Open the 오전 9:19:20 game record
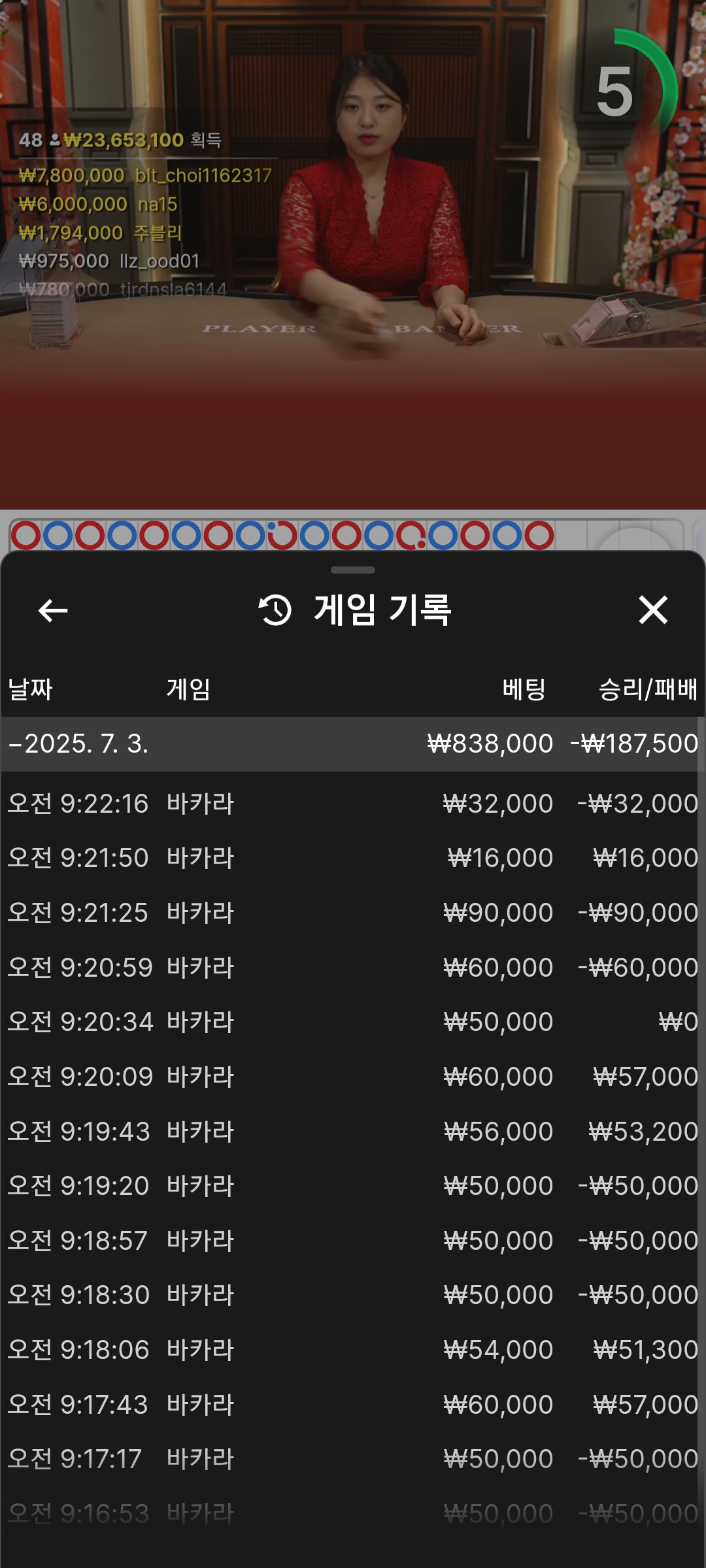 tap(353, 1186)
